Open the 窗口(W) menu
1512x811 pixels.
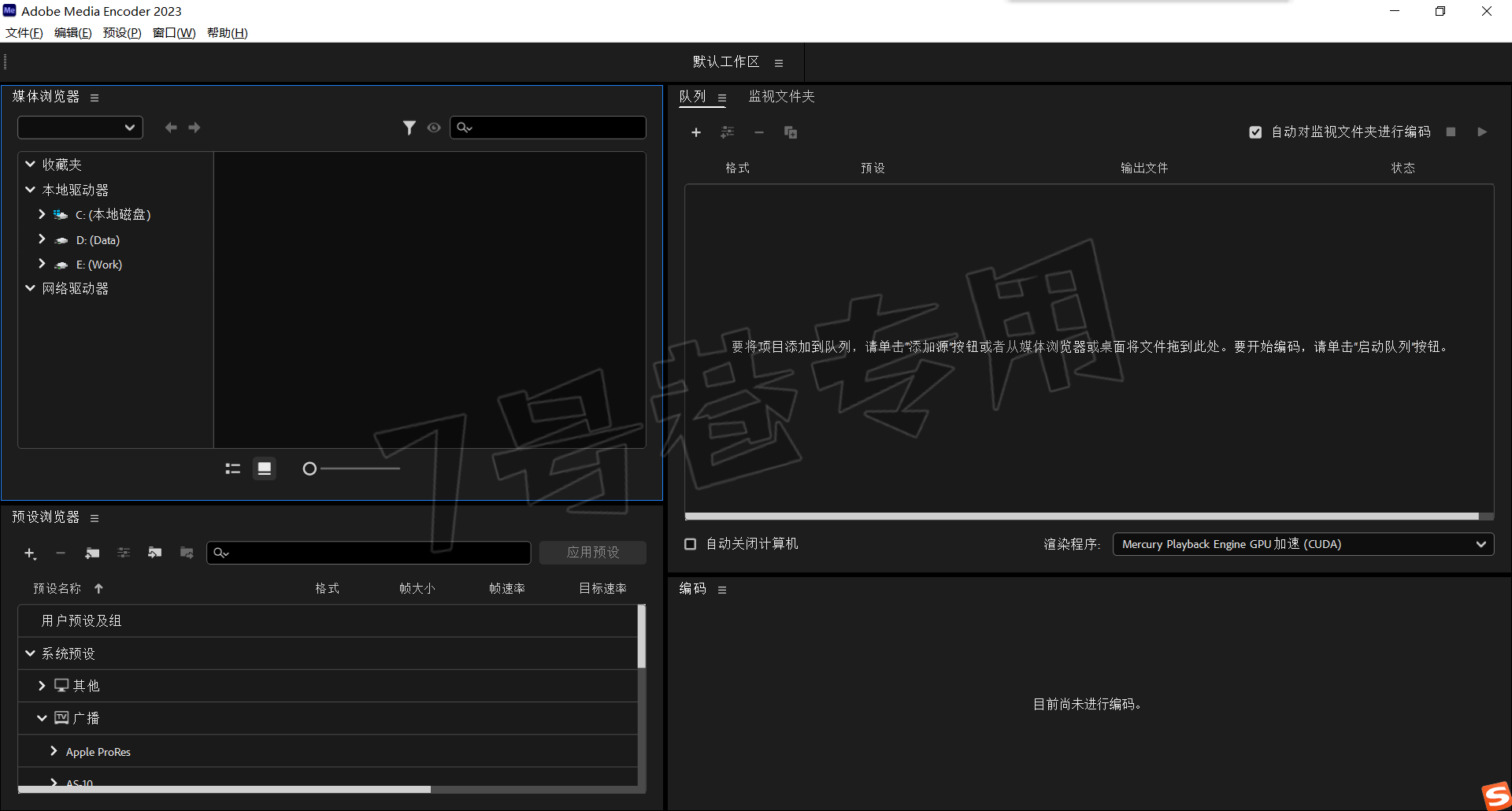[174, 33]
